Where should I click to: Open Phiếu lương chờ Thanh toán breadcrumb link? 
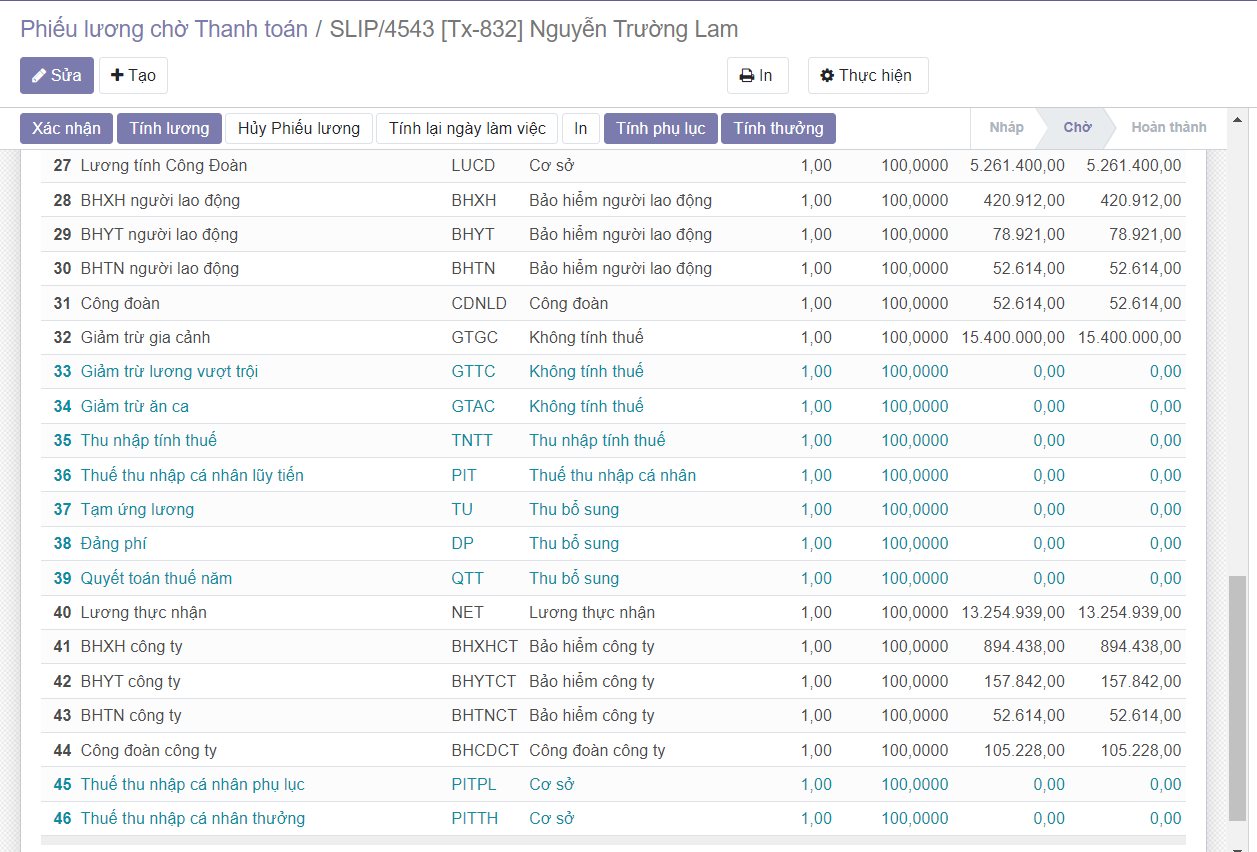coord(164,29)
